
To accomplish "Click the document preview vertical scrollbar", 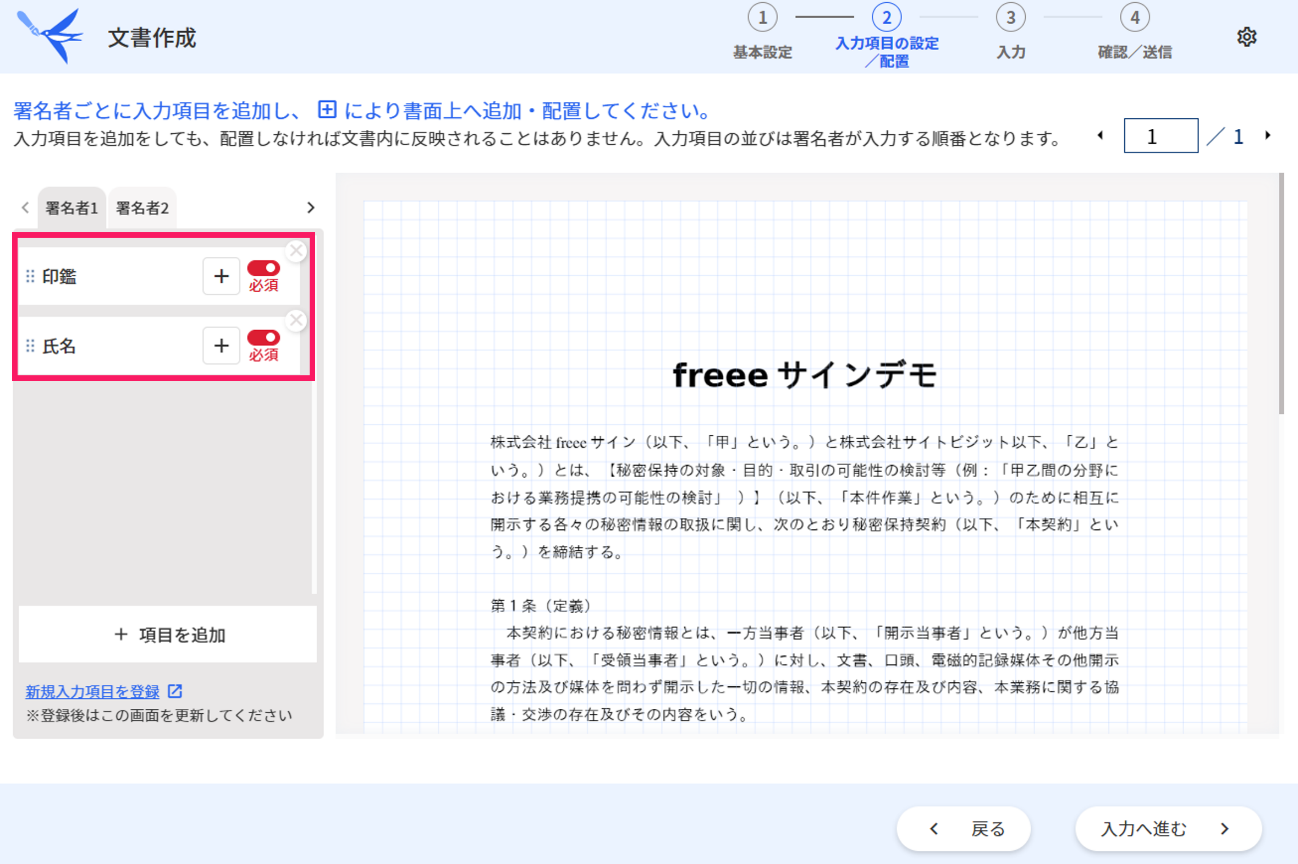I will tap(1281, 294).
